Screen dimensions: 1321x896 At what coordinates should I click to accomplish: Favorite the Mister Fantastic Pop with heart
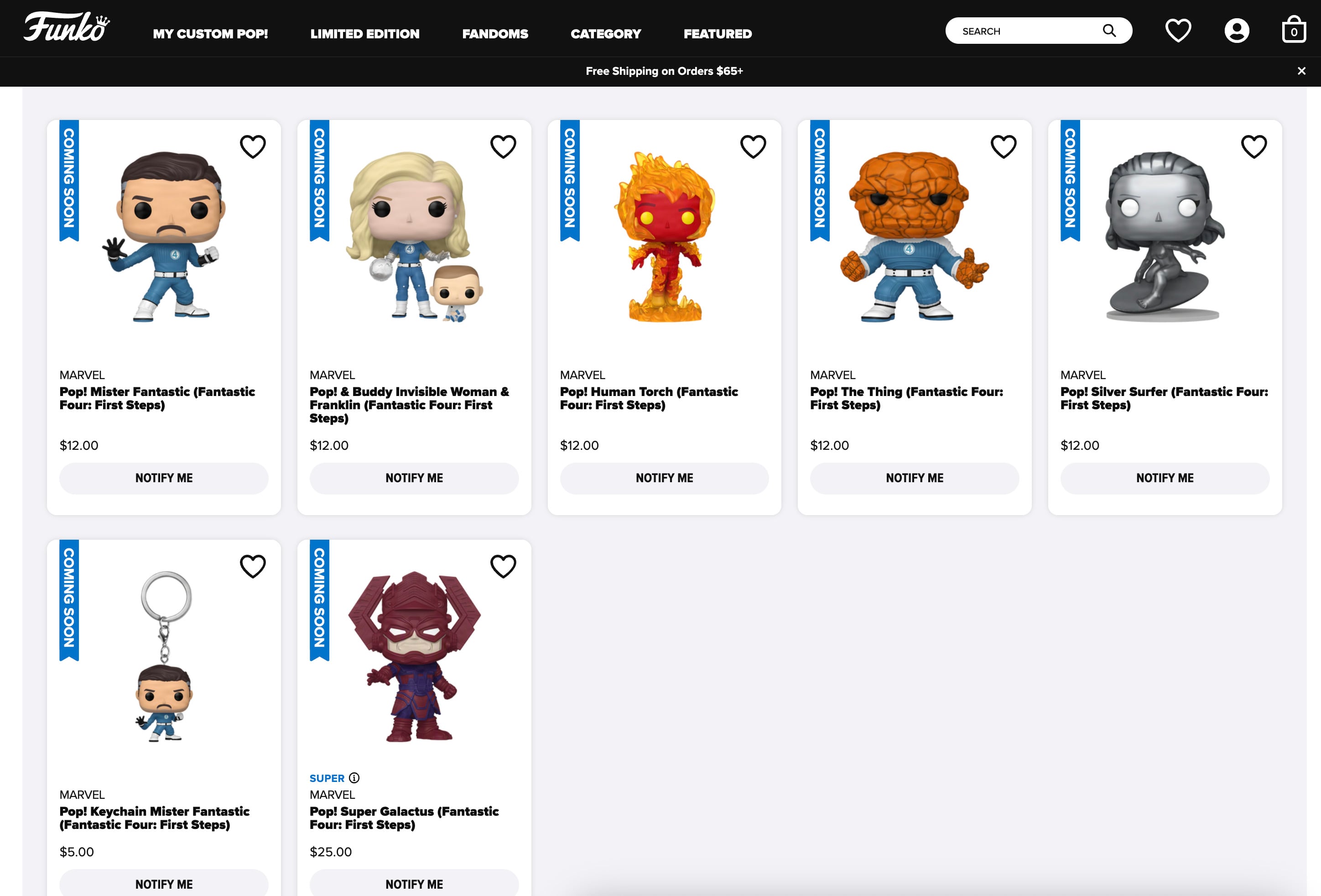coord(252,147)
